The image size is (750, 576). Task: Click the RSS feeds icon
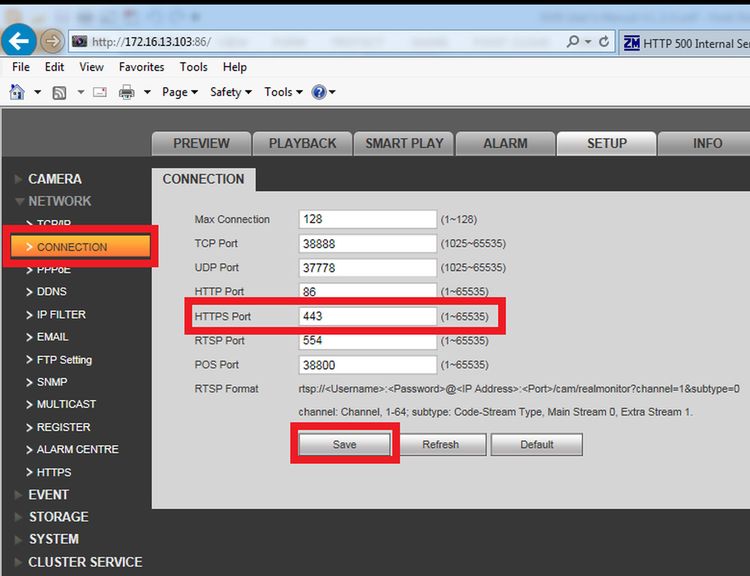59,92
